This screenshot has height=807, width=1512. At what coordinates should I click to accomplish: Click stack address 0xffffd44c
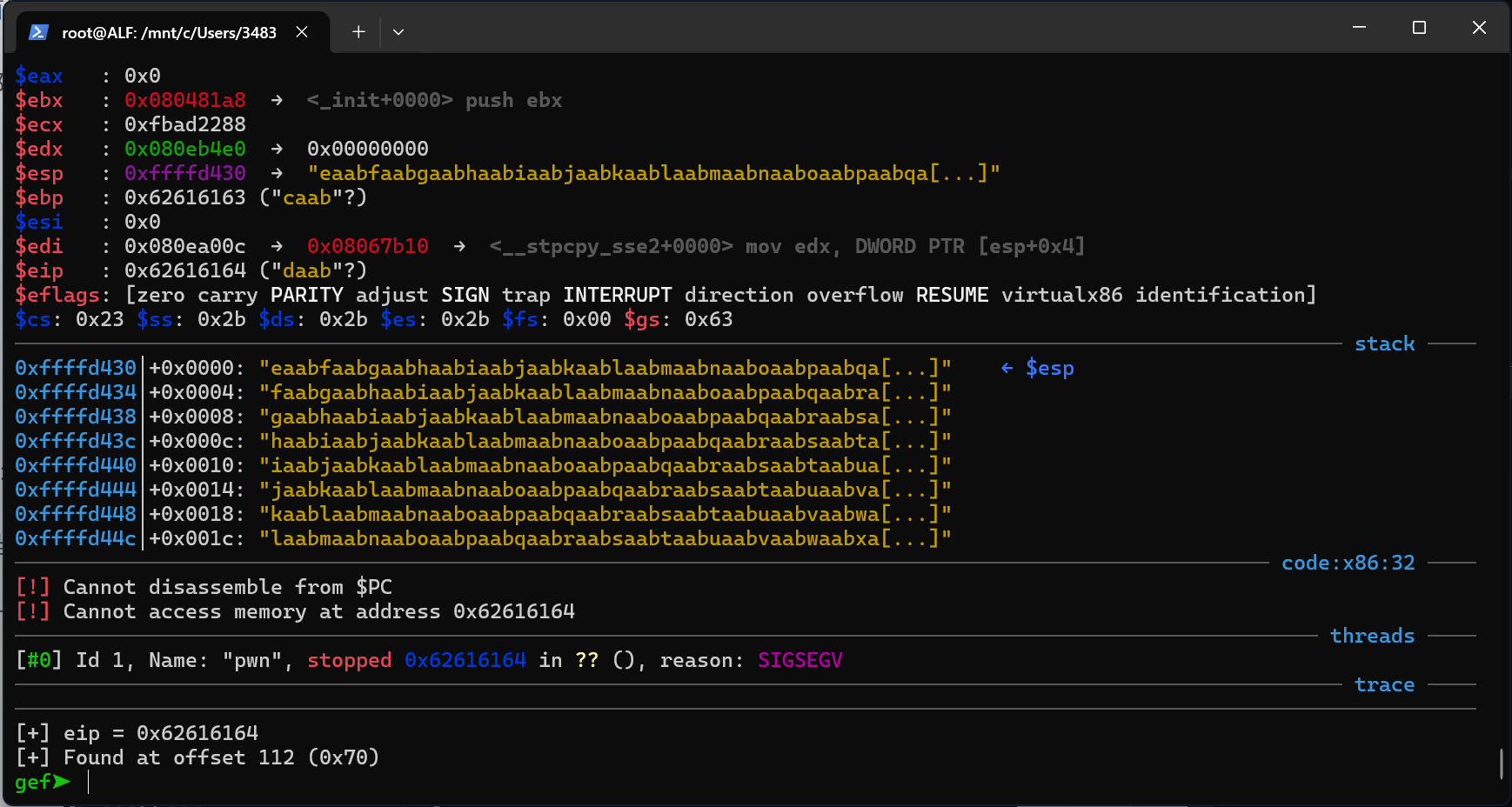[x=76, y=538]
